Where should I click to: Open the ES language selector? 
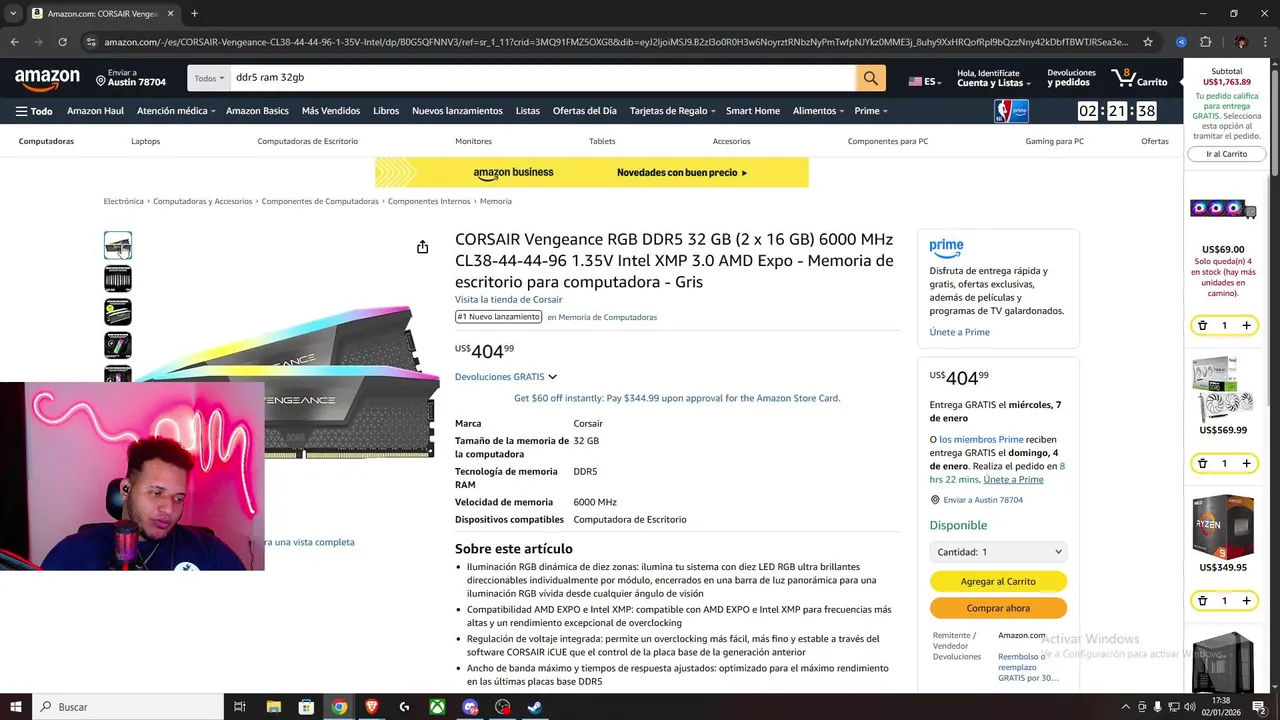pyautogui.click(x=924, y=81)
